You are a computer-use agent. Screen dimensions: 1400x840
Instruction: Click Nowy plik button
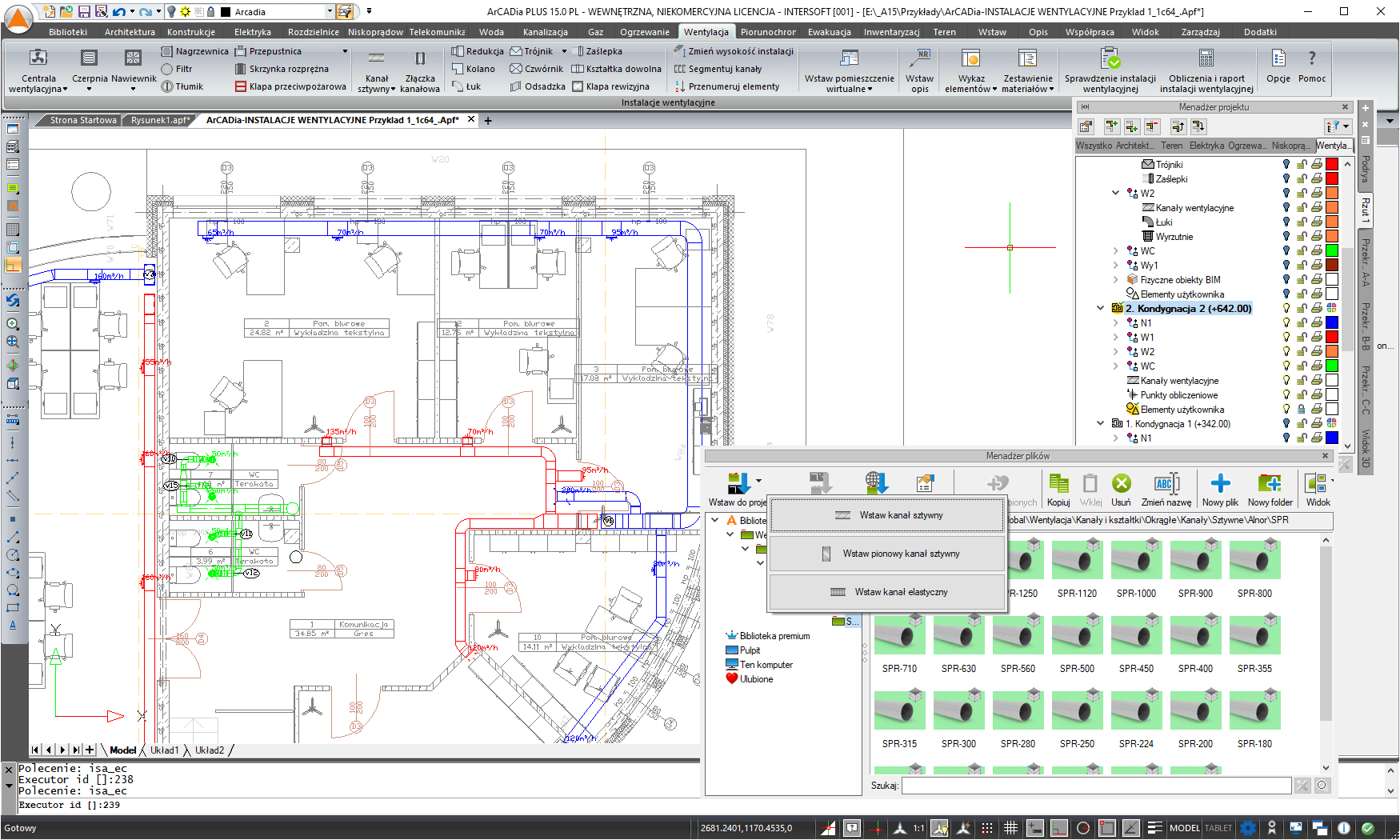tap(1220, 489)
